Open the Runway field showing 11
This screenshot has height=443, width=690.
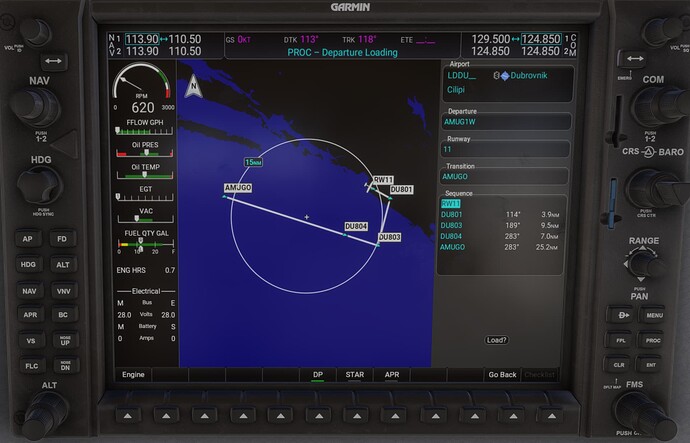pyautogui.click(x=506, y=149)
